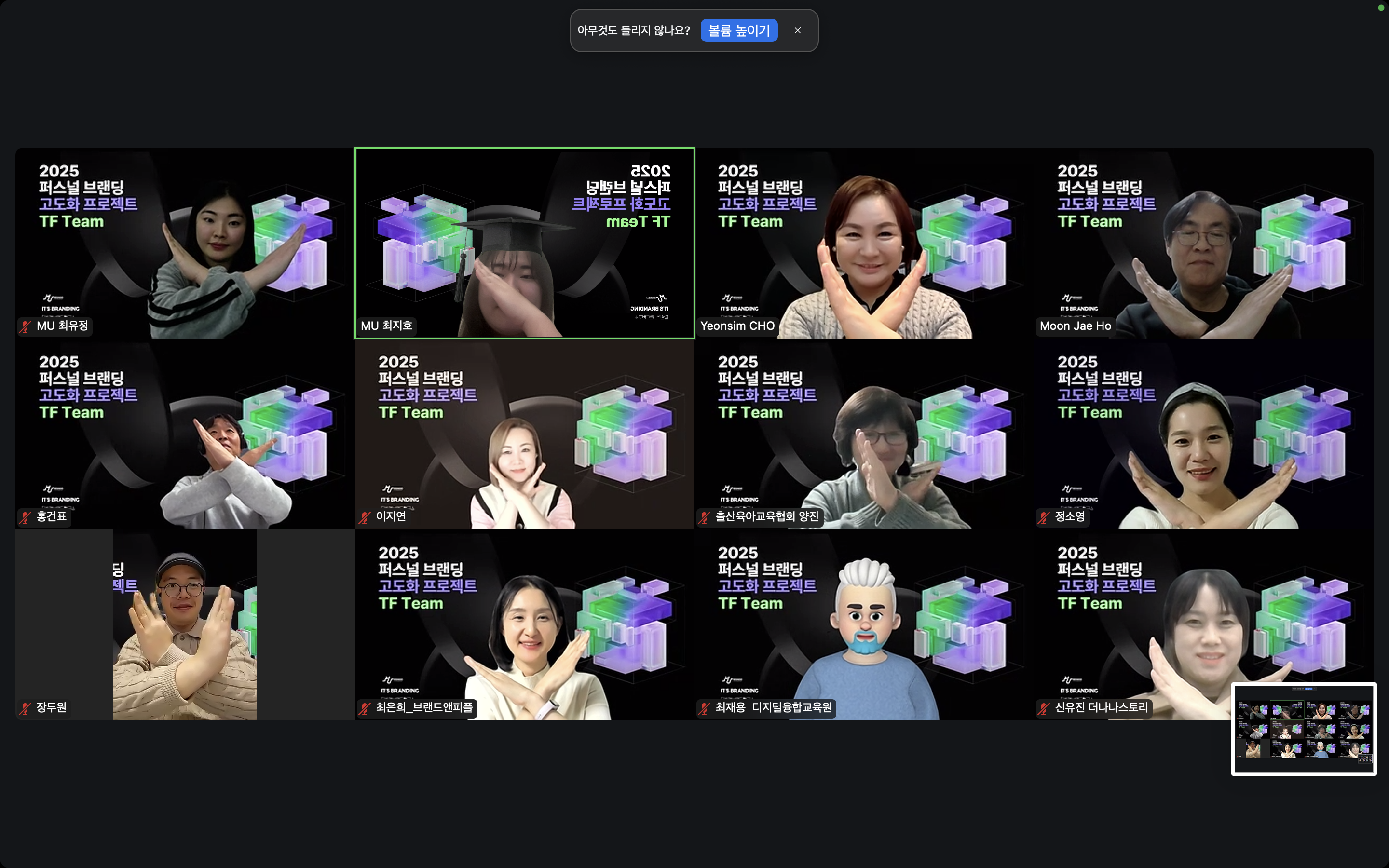Click muted mic icon beside 홍건표
The width and height of the screenshot is (1389, 868).
[25, 517]
